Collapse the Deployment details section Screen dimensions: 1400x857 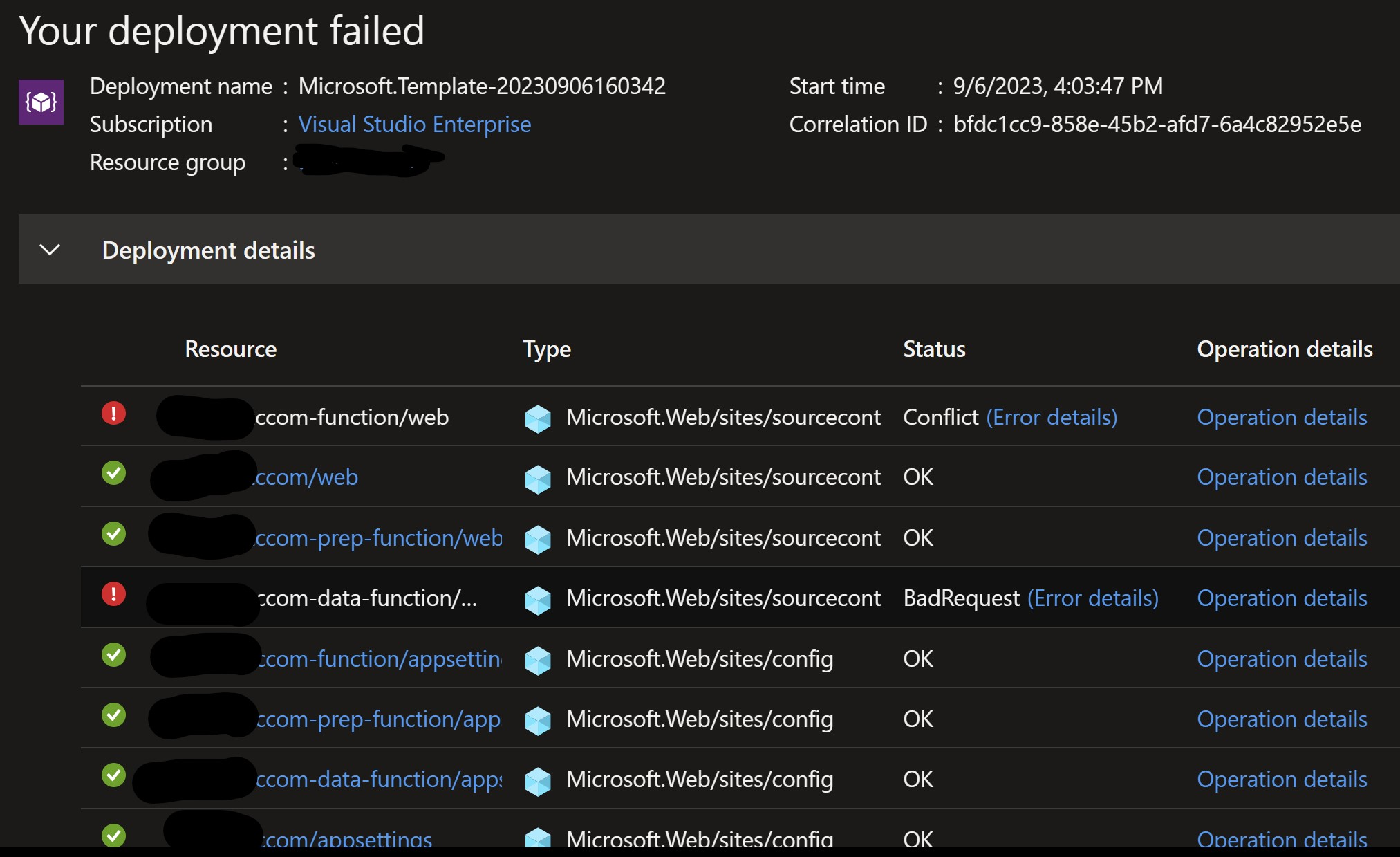[50, 250]
